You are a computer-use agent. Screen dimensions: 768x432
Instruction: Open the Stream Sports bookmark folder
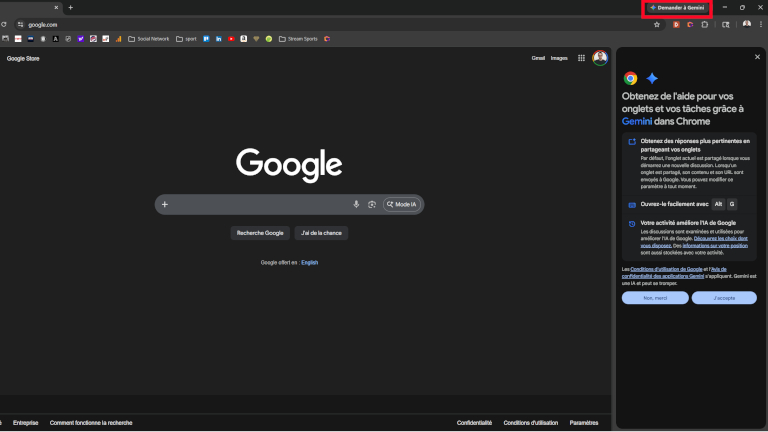click(298, 39)
